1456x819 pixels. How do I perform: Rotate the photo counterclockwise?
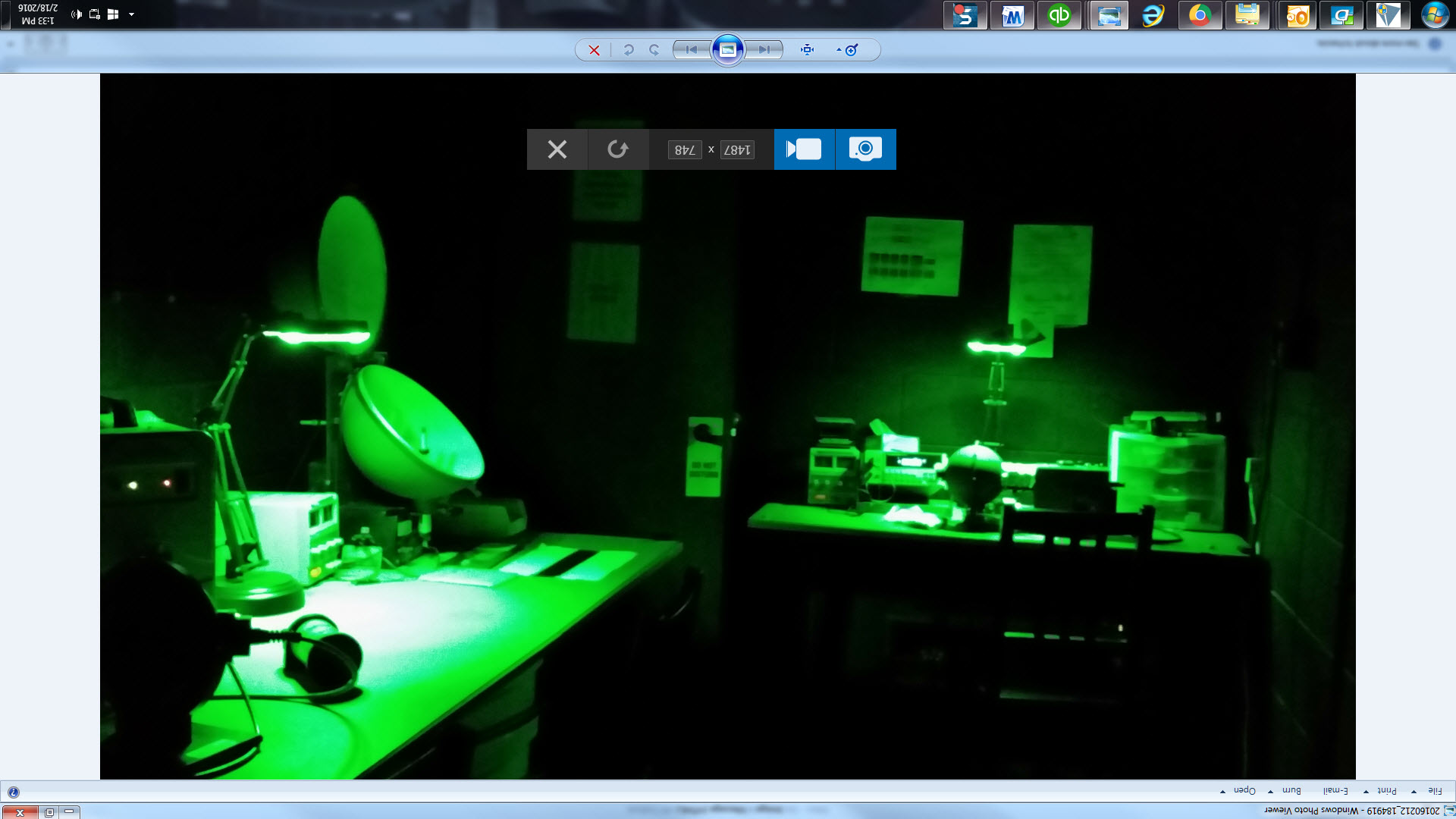coord(654,50)
